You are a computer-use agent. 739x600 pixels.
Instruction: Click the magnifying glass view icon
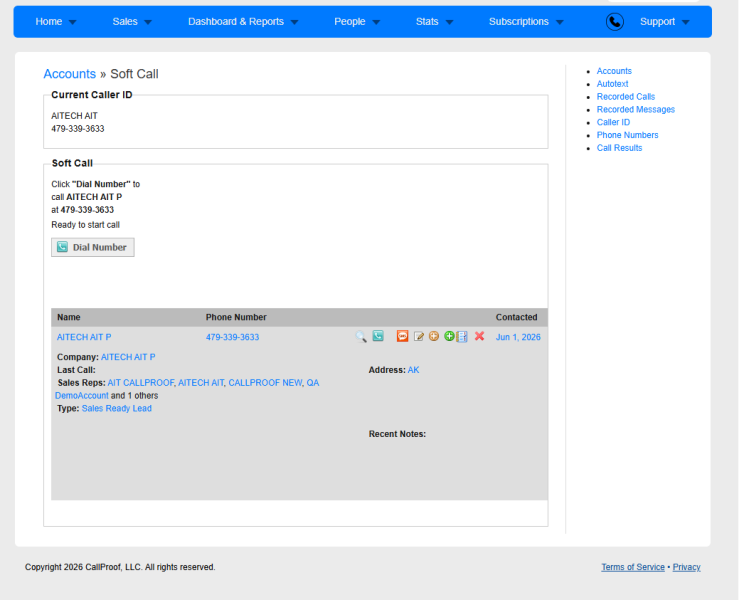361,337
